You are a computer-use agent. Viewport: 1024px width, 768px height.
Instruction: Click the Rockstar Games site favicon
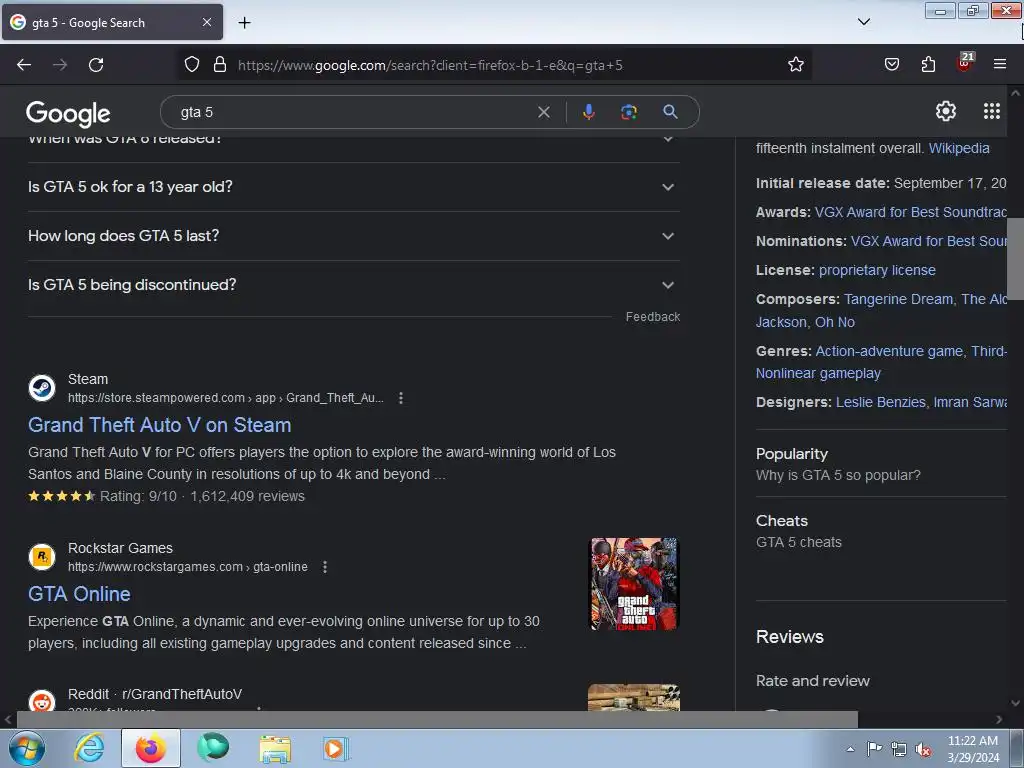pos(42,556)
